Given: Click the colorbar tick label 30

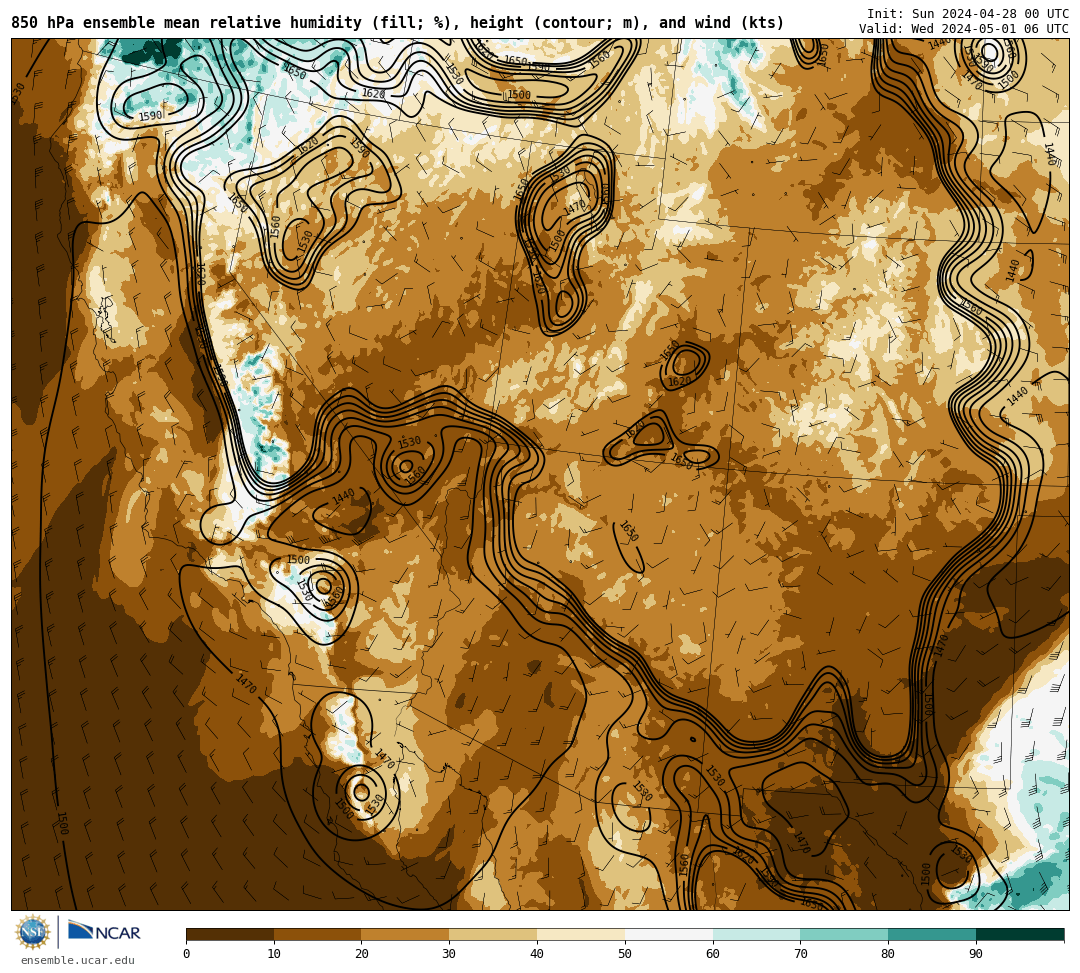Looking at the screenshot, I should pyautogui.click(x=449, y=954).
